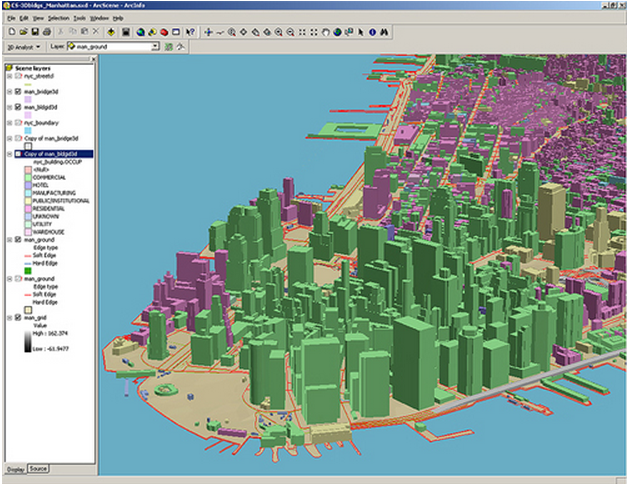Open the Tools menu

point(79,18)
